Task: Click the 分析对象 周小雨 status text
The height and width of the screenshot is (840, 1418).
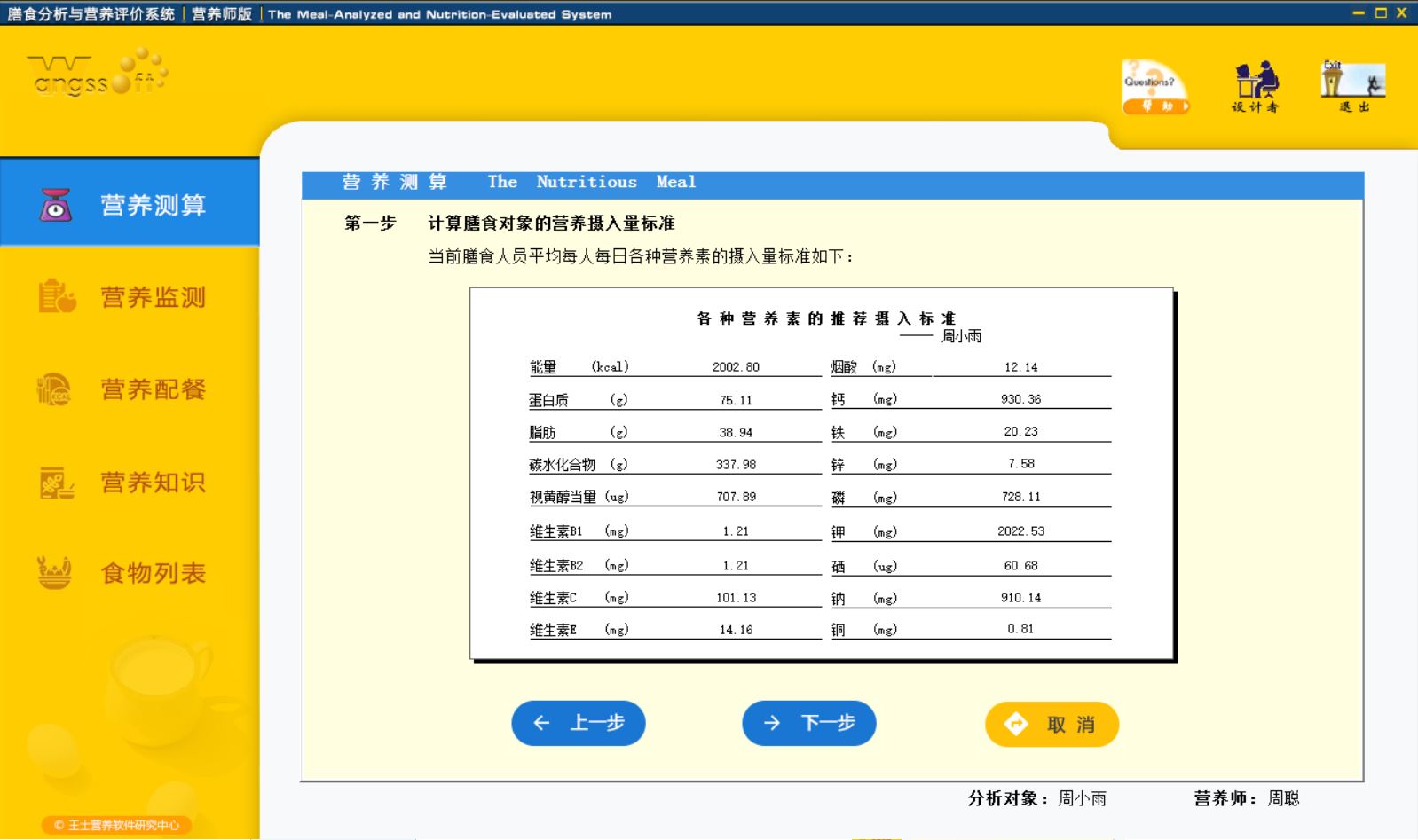Action: click(x=1037, y=798)
